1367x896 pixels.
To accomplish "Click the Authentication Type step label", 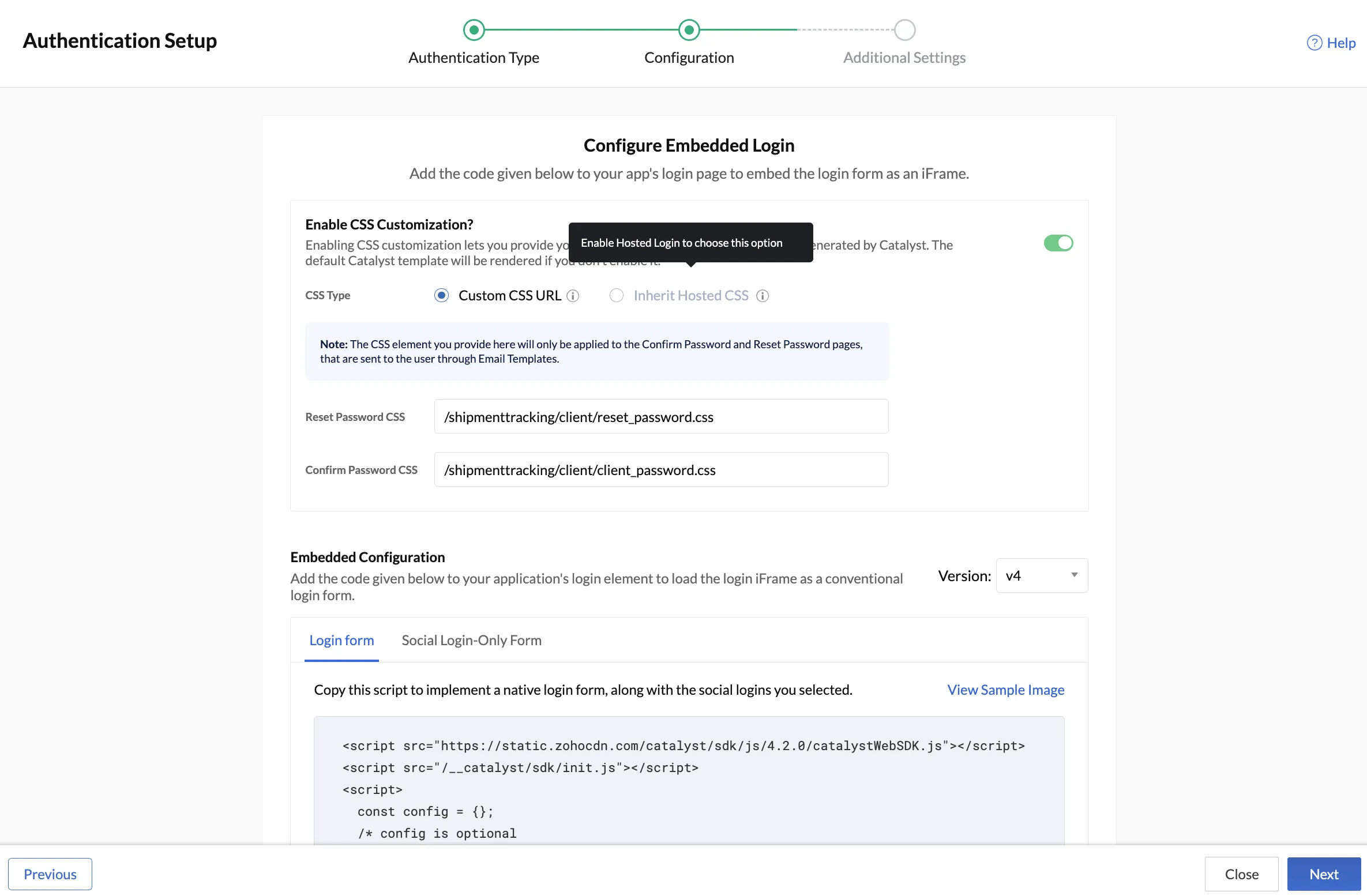I will [x=474, y=58].
